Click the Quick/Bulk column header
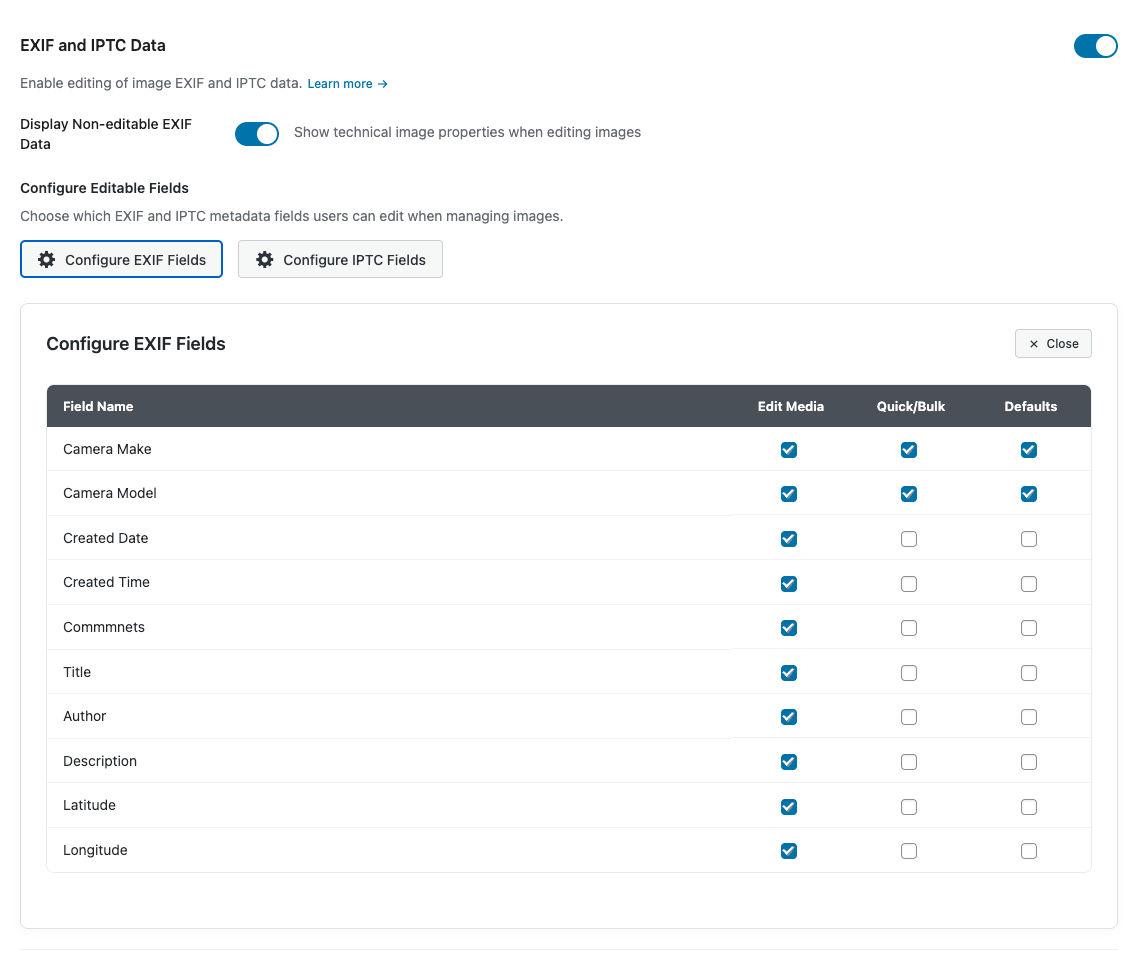Viewport: 1143px width, 953px height. (x=910, y=407)
